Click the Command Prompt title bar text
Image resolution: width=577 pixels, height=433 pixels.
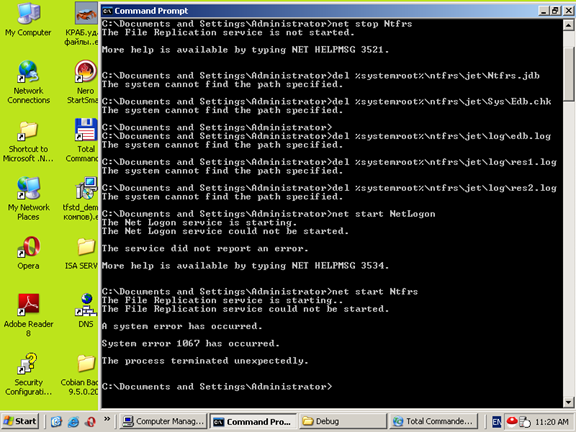coord(151,11)
